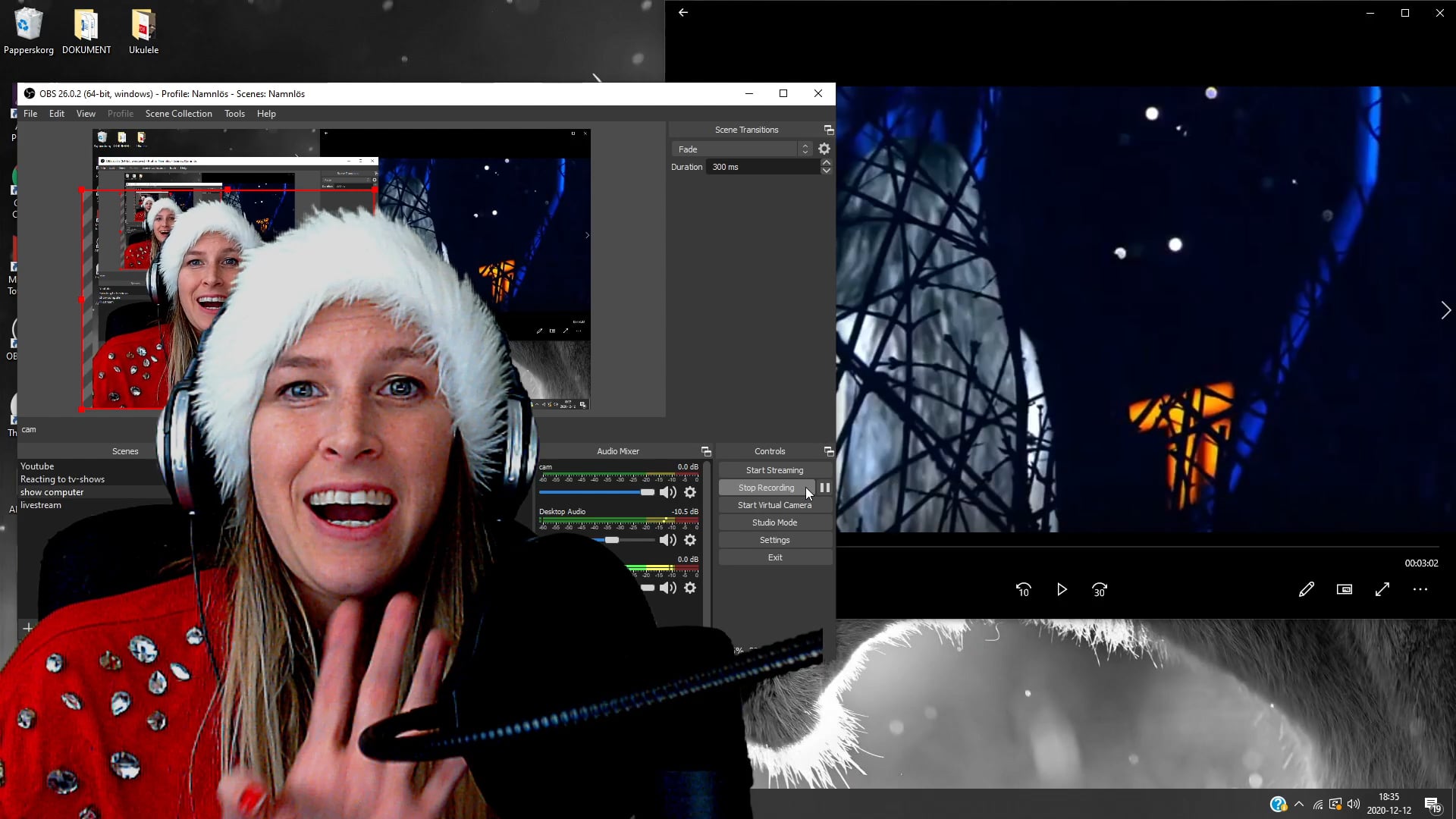Click the Audio Mixer vertical scrollbar
This screenshot has width=1456, height=819.
coord(707,542)
